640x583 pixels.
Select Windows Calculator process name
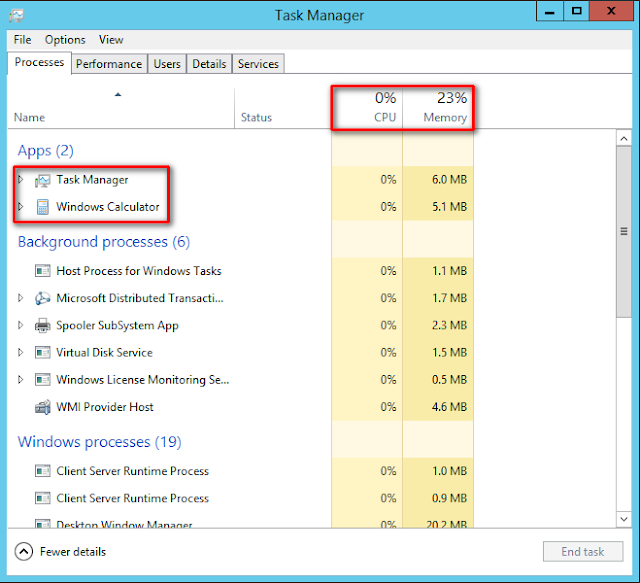coord(108,207)
